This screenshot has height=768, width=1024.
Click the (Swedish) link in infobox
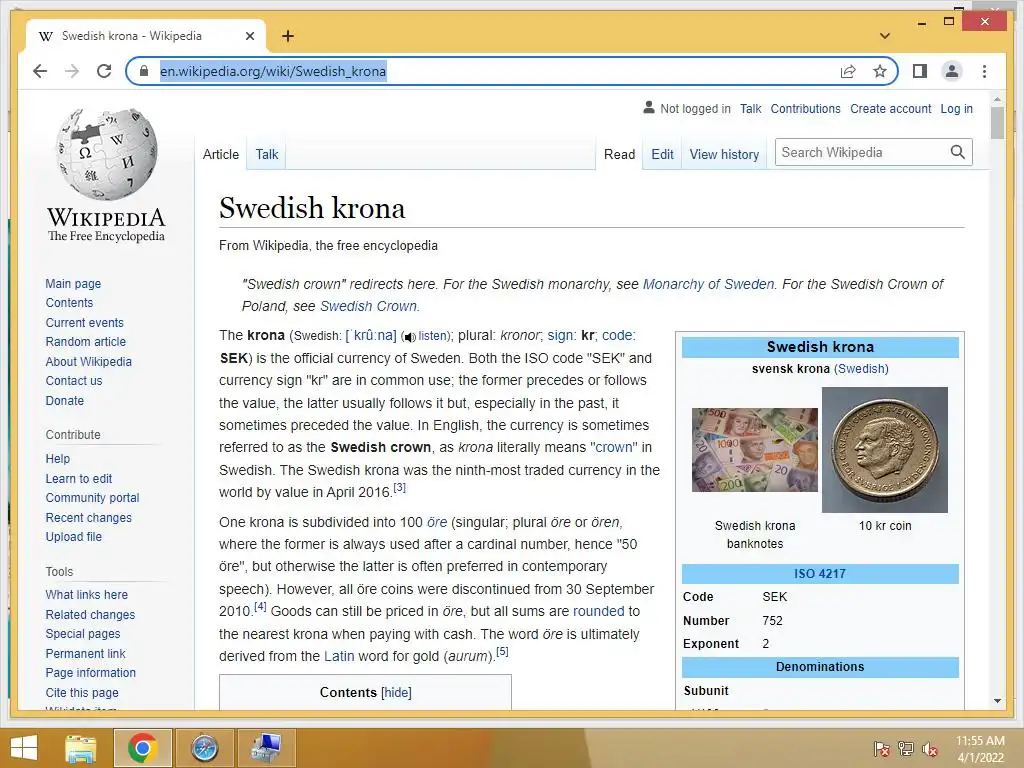[x=861, y=368]
